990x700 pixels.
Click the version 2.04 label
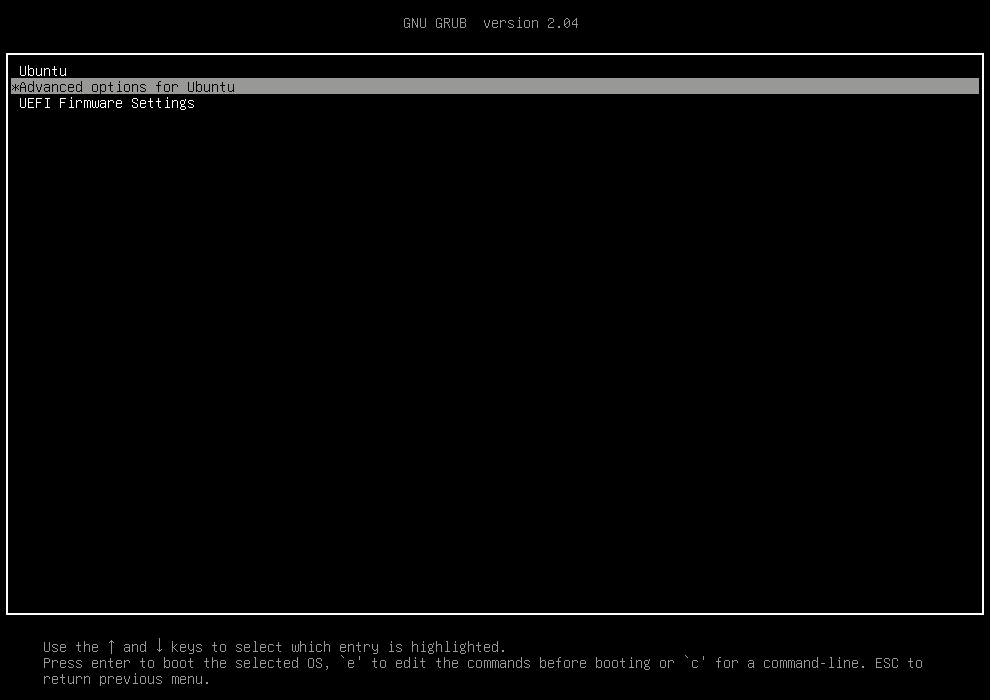530,23
